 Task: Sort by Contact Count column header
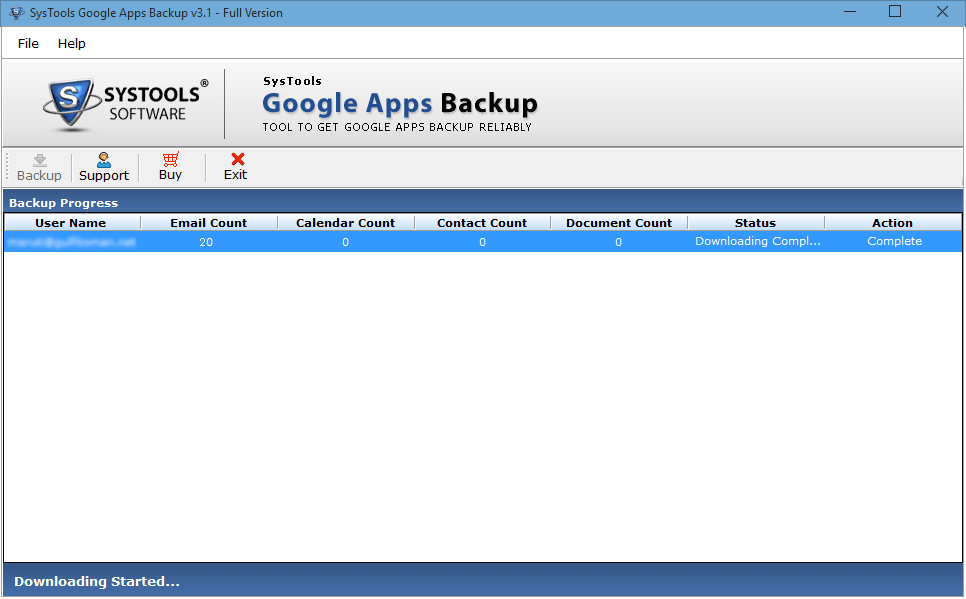482,223
